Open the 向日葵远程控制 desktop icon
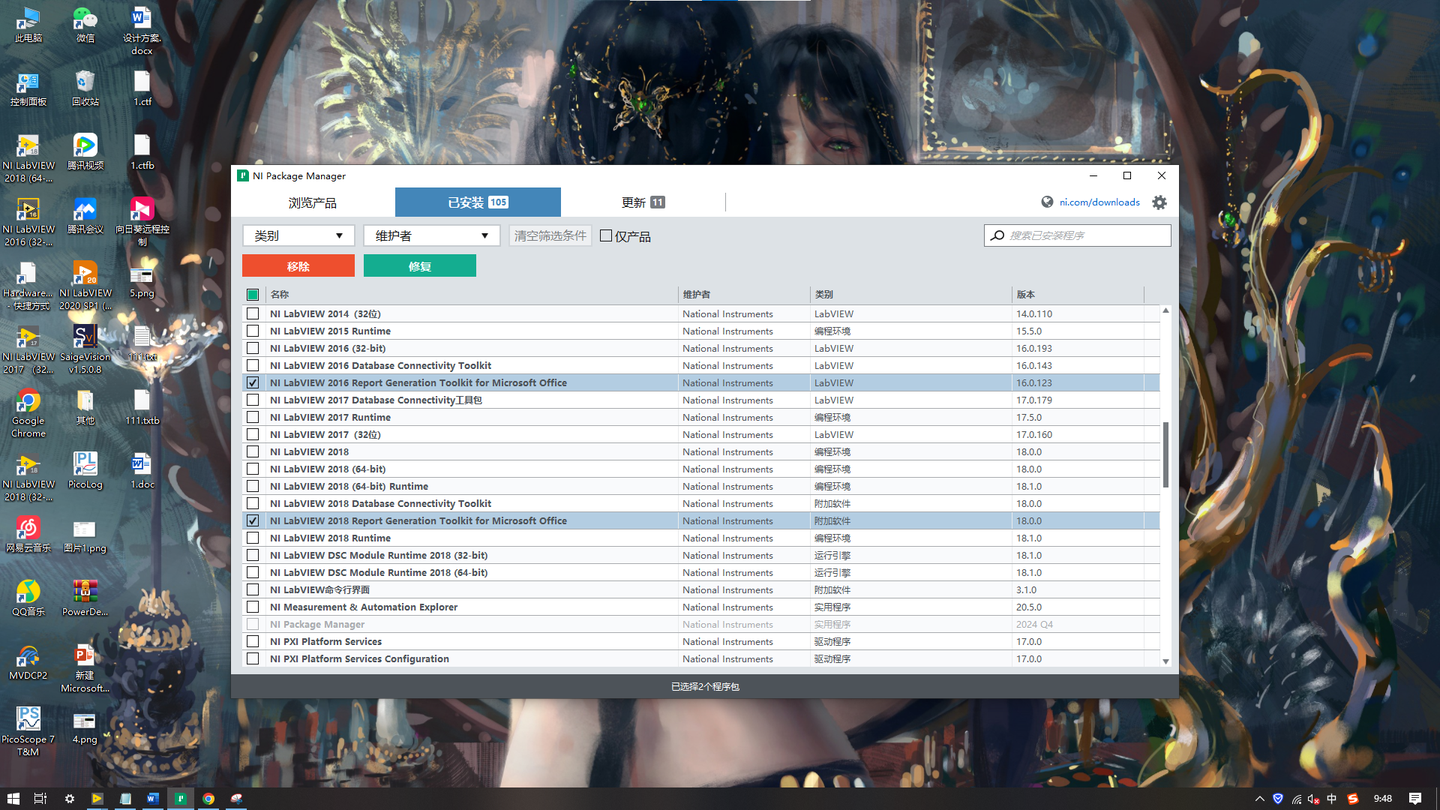 click(x=142, y=221)
